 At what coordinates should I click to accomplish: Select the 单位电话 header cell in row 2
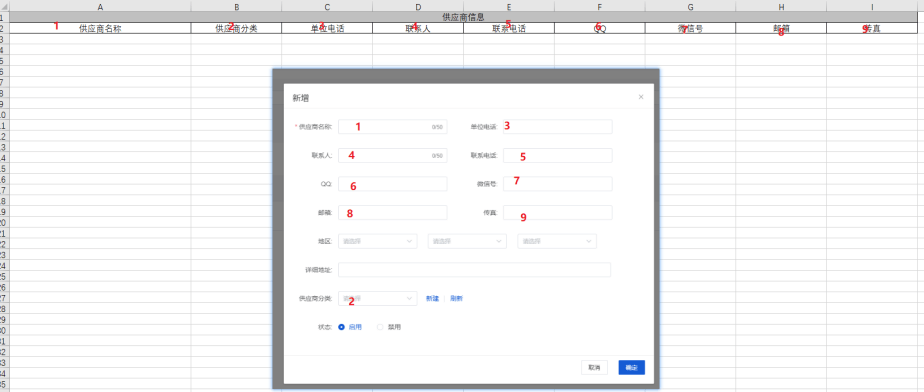[x=327, y=28]
